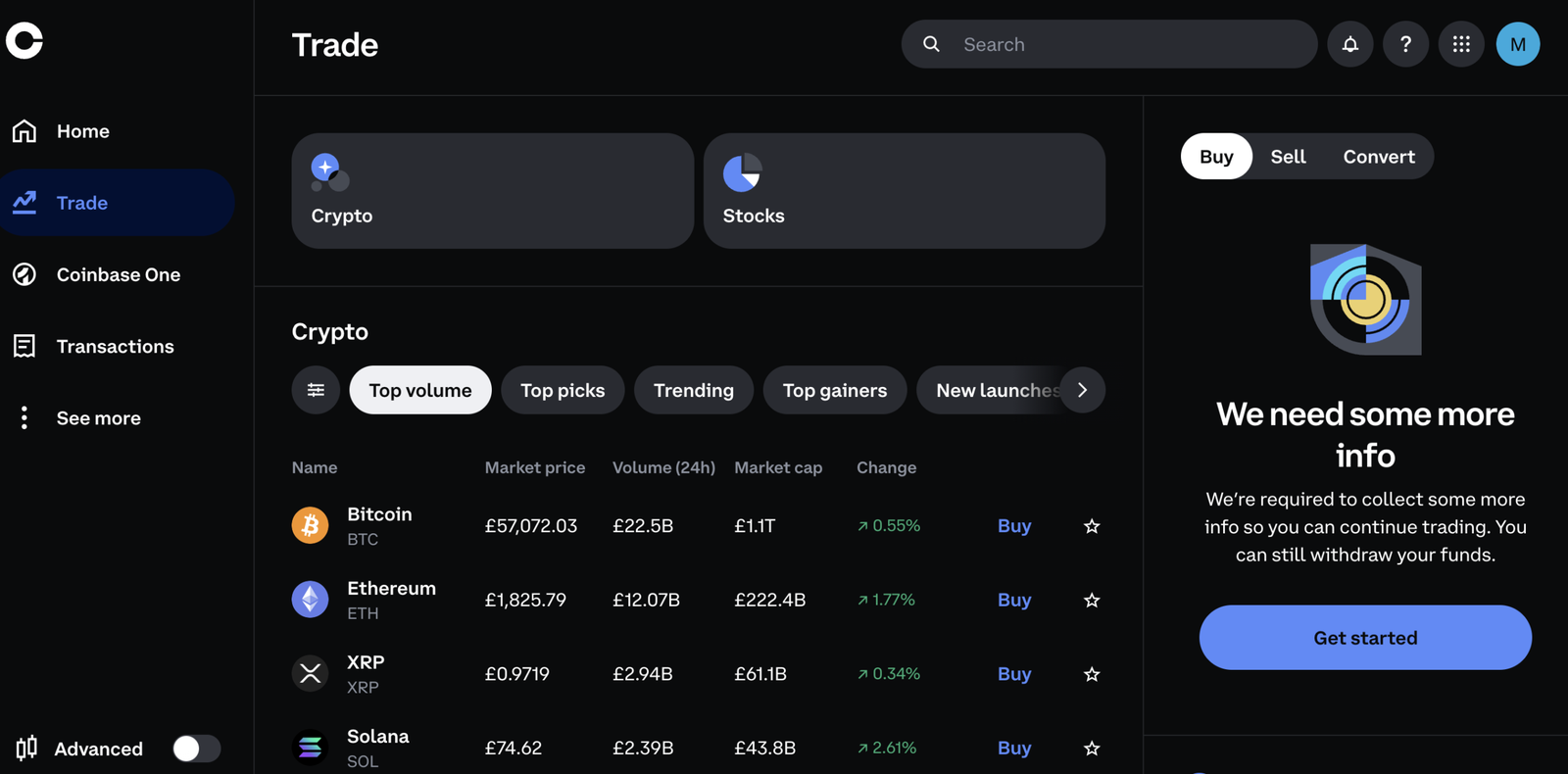Select the Top picks filter chip
The image size is (1568, 774).
[x=563, y=390]
